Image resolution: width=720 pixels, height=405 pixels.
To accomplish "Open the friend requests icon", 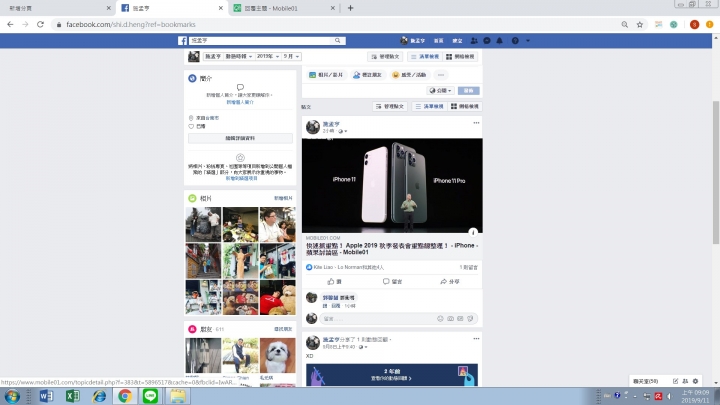I will (x=474, y=41).
